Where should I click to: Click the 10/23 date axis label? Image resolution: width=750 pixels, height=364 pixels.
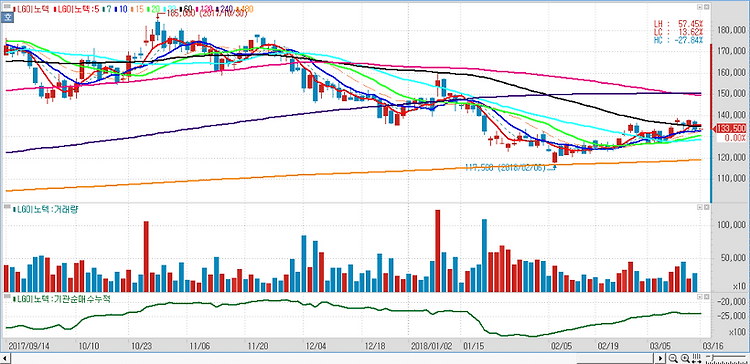tap(142, 345)
